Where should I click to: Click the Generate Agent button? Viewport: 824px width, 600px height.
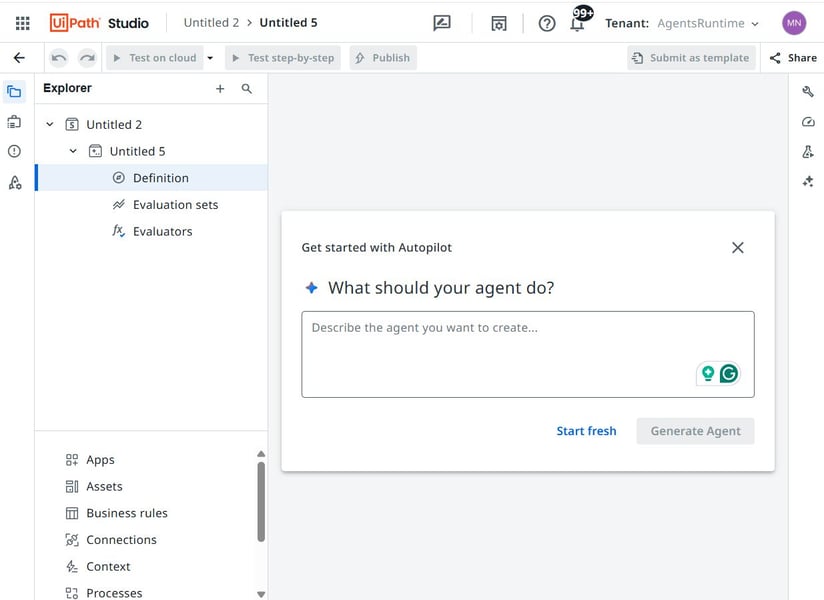click(x=695, y=431)
